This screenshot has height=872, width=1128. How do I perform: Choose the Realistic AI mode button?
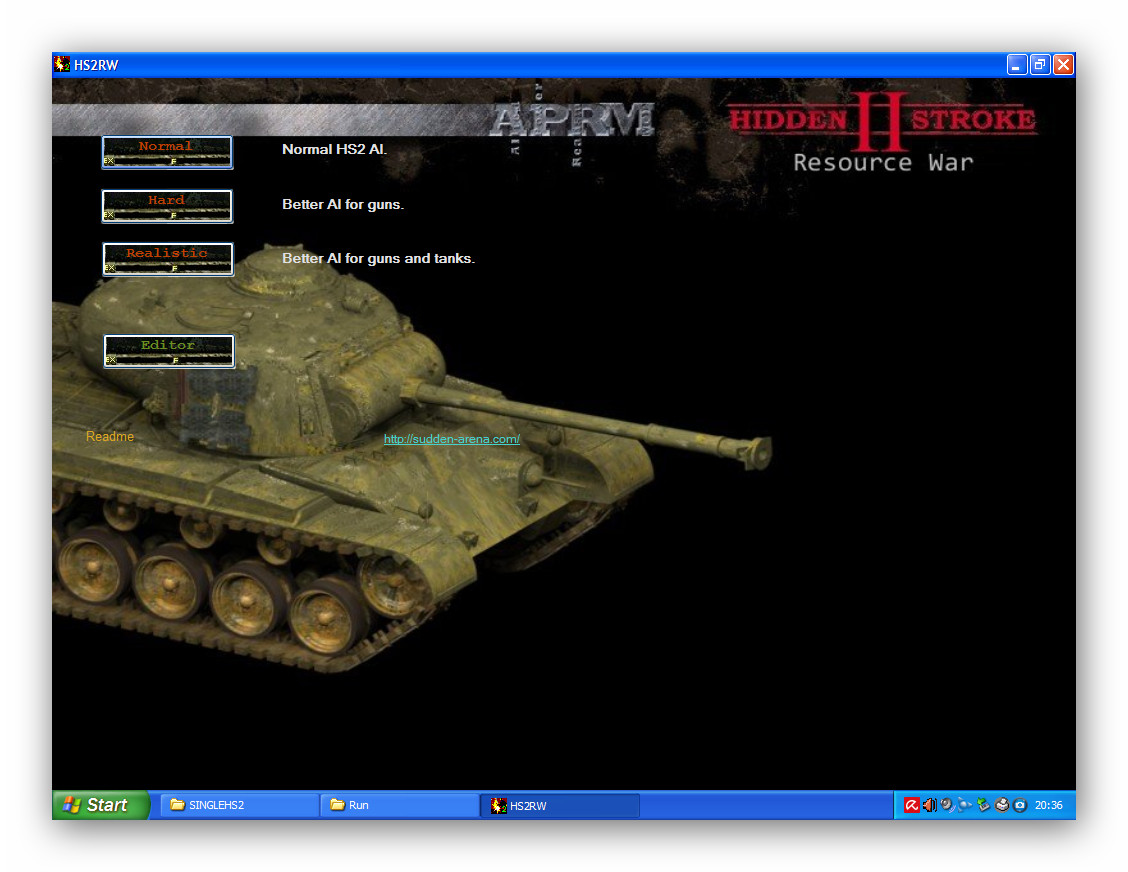(x=168, y=259)
